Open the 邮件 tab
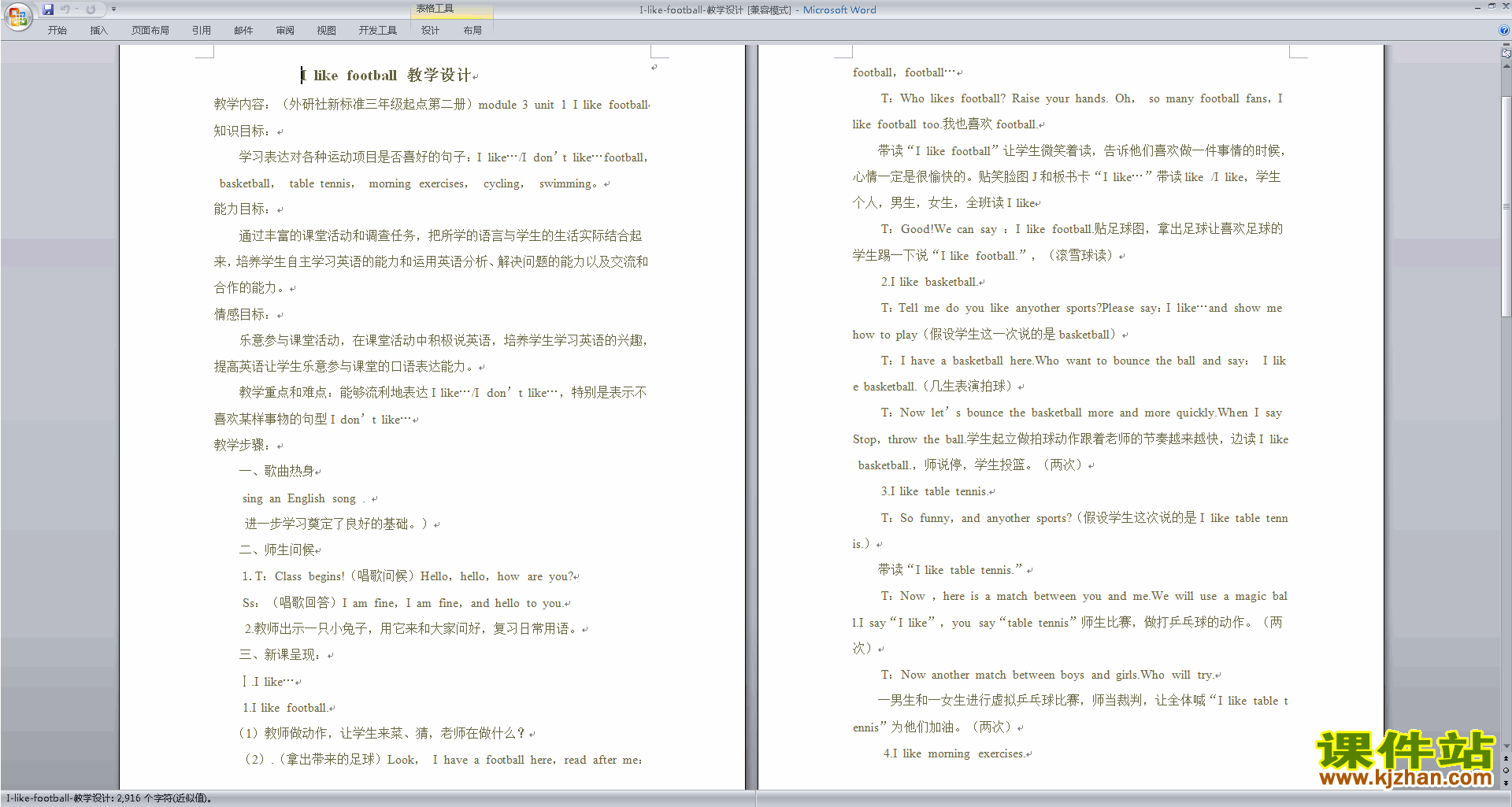Viewport: 1512px width, 807px height. [243, 31]
